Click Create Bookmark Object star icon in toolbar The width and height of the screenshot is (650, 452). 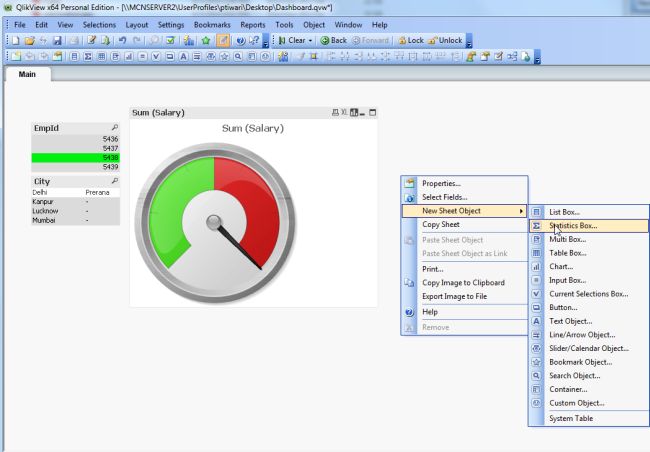pyautogui.click(x=224, y=56)
